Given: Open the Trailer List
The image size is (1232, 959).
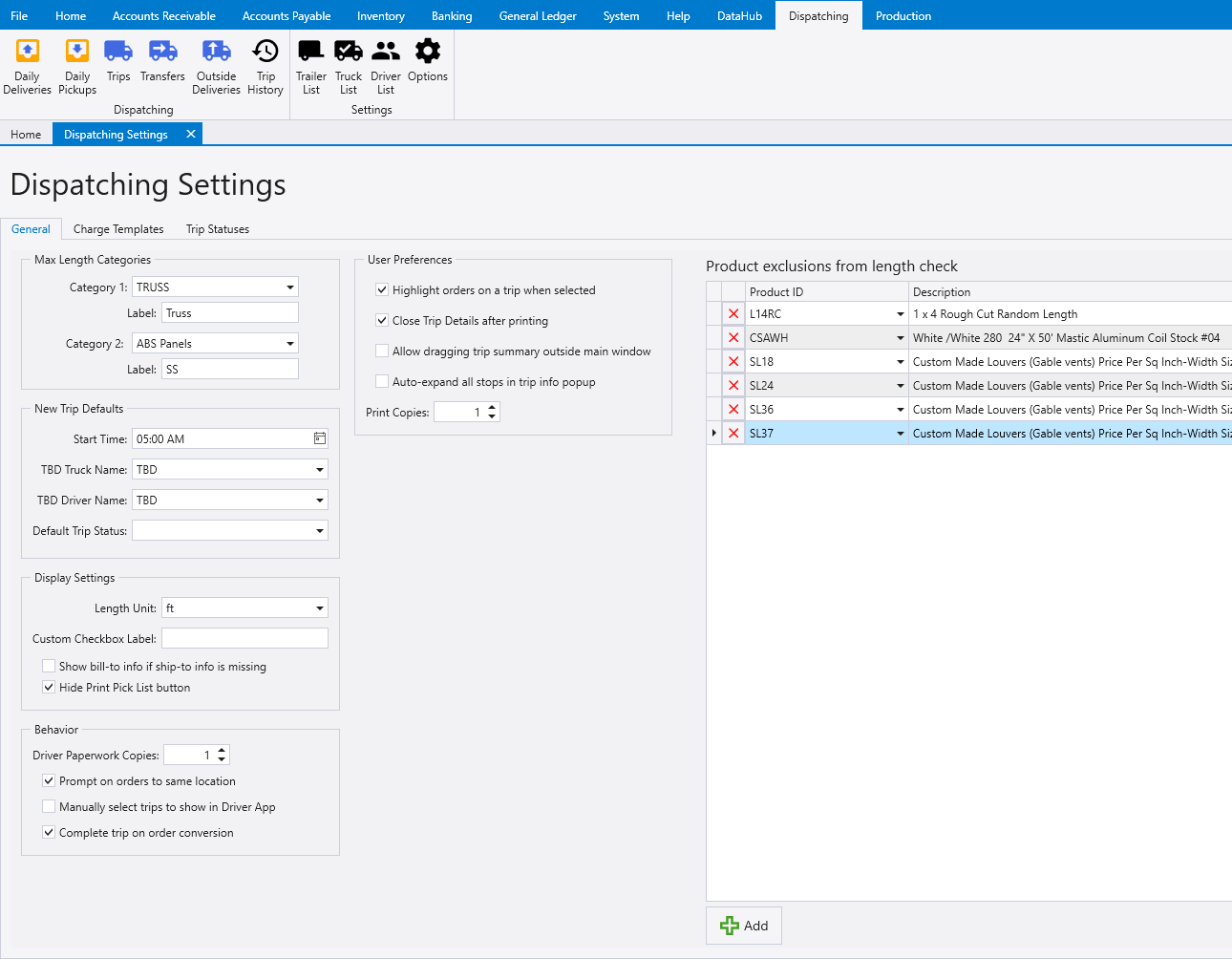Looking at the screenshot, I should click(310, 65).
